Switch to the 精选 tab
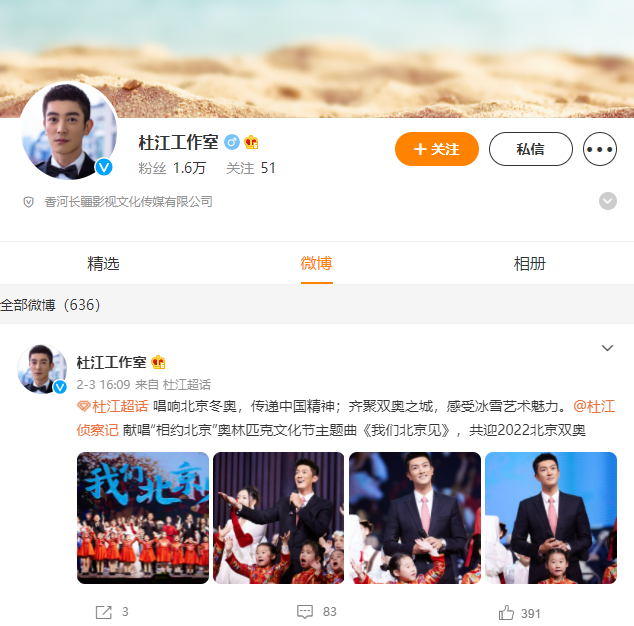The height and width of the screenshot is (626, 634). pos(103,264)
